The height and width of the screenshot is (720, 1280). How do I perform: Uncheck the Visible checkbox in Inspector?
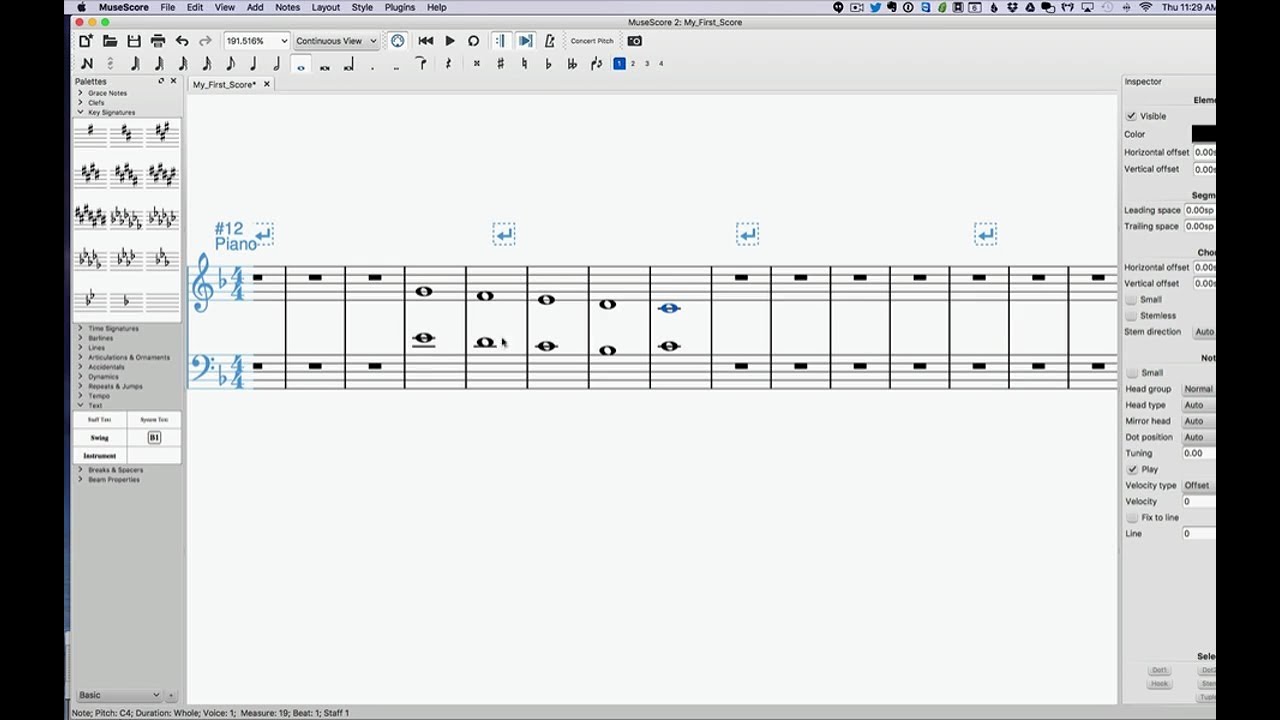pyautogui.click(x=1131, y=116)
